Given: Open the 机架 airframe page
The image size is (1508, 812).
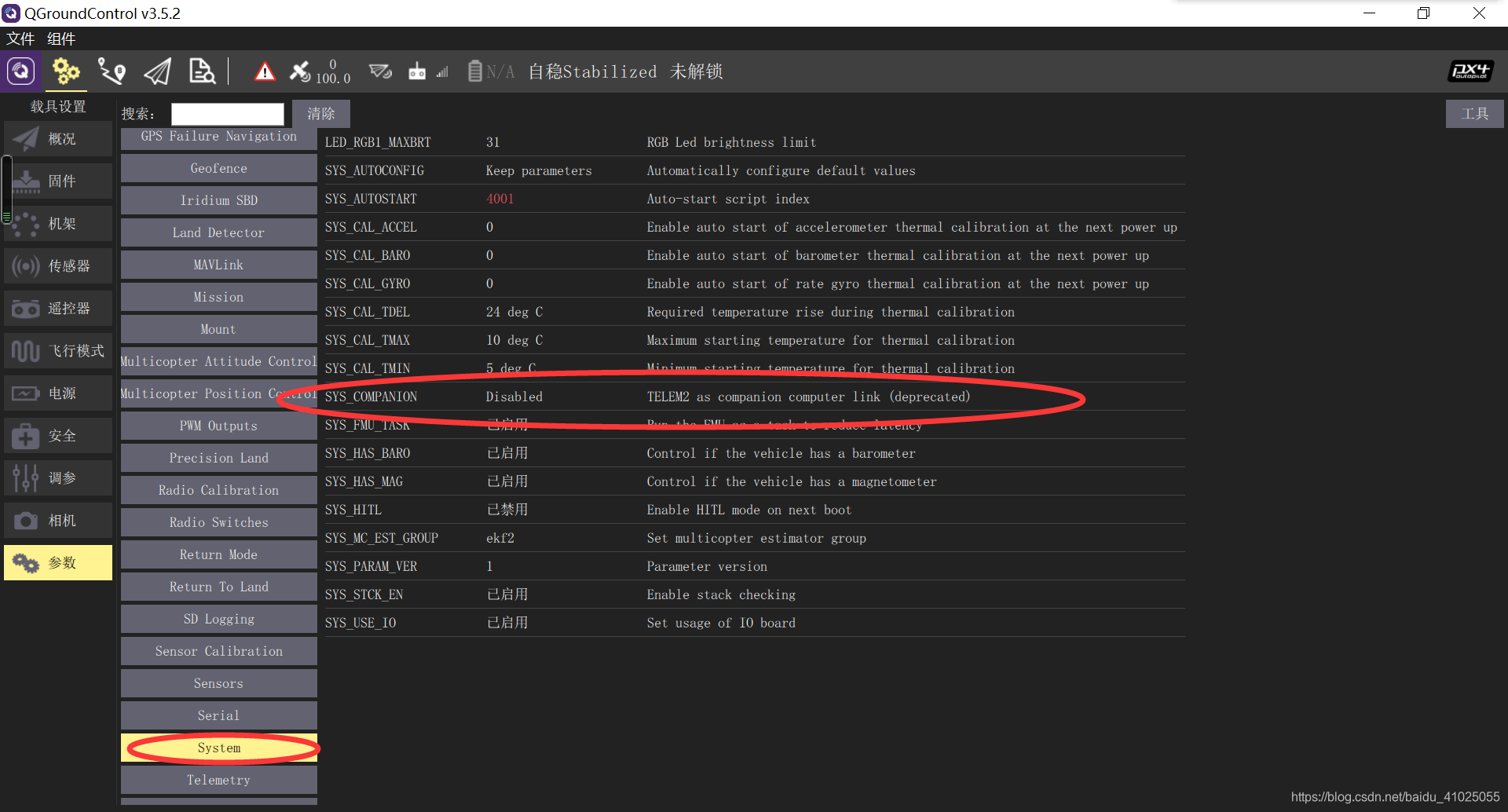Looking at the screenshot, I should tap(58, 224).
